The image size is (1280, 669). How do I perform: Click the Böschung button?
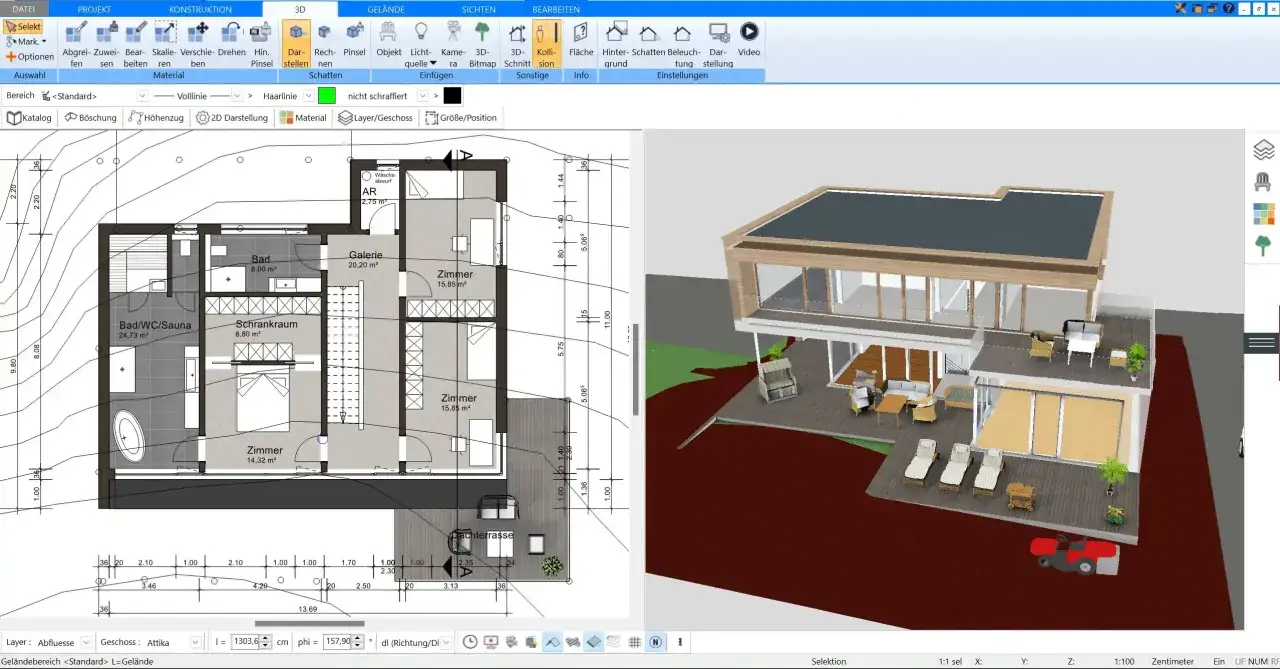pyautogui.click(x=91, y=117)
